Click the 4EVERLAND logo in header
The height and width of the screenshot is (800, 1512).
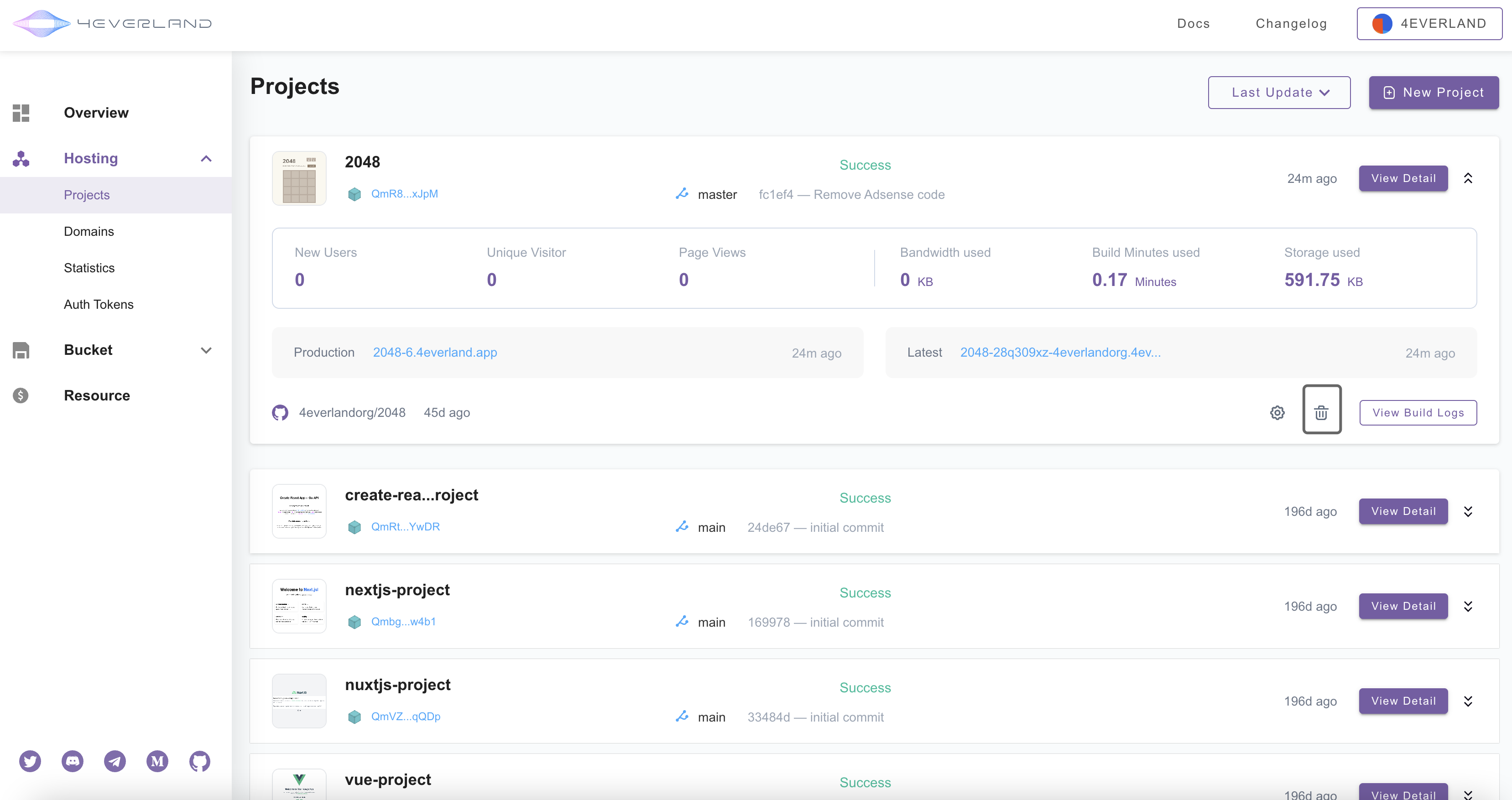click(x=111, y=23)
